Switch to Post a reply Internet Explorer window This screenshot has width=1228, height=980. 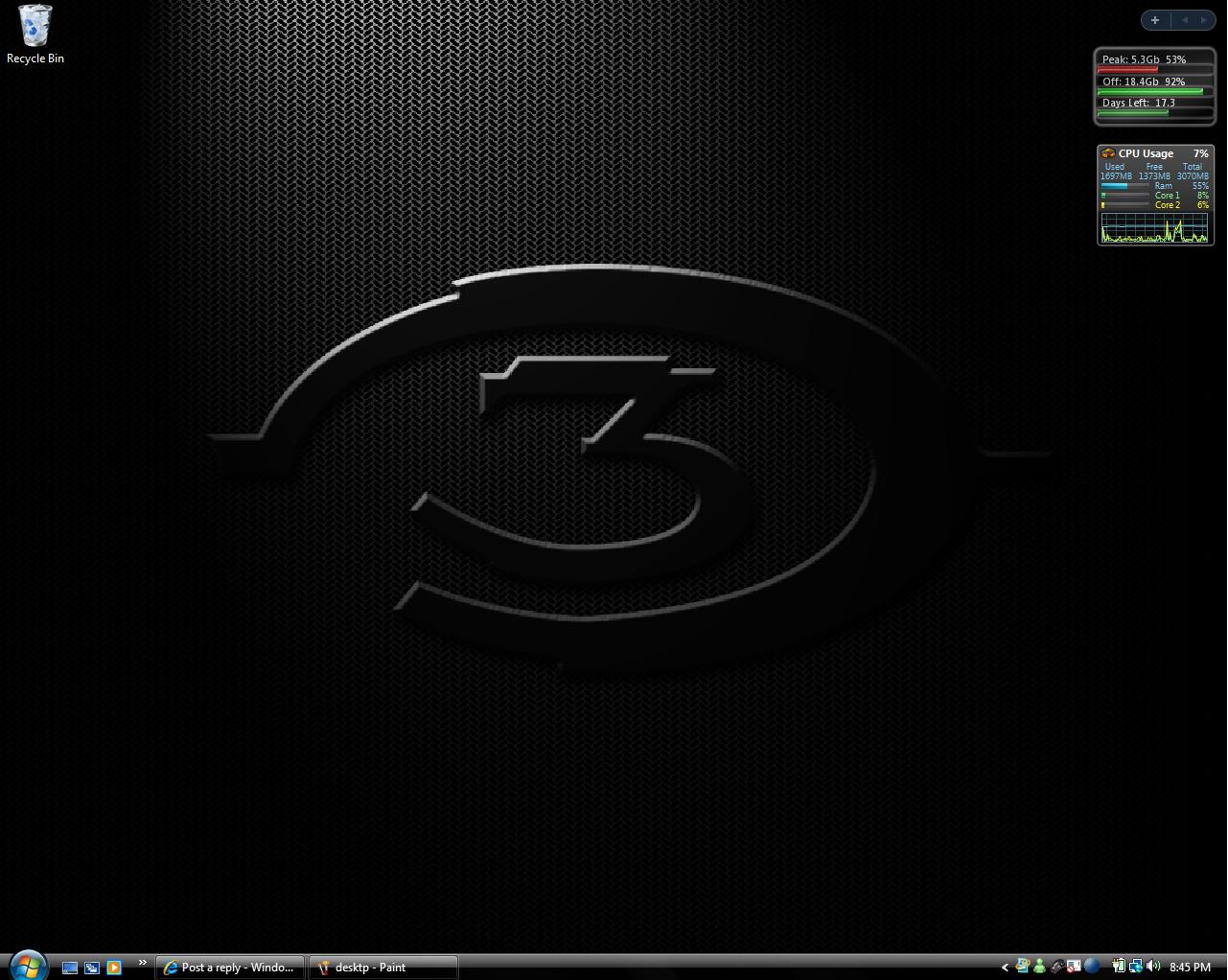click(x=230, y=968)
